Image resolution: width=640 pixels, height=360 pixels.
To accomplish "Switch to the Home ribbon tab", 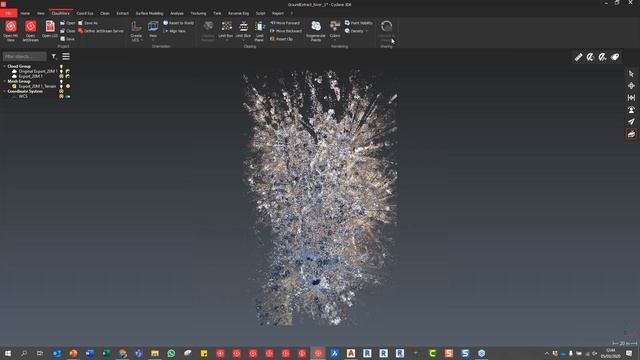I will pos(25,13).
